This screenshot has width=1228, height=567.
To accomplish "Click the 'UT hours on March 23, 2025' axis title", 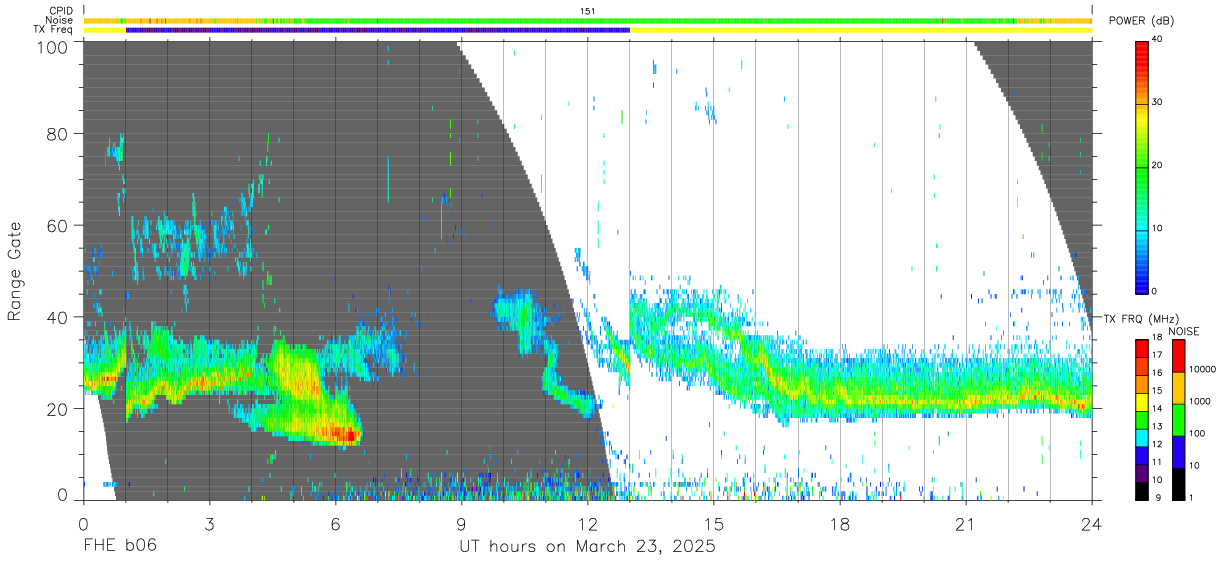I will (x=587, y=547).
